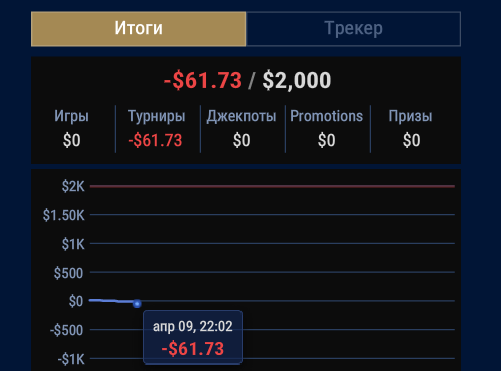
Task: Click the $0 axis label on chart
Action: coord(76,301)
